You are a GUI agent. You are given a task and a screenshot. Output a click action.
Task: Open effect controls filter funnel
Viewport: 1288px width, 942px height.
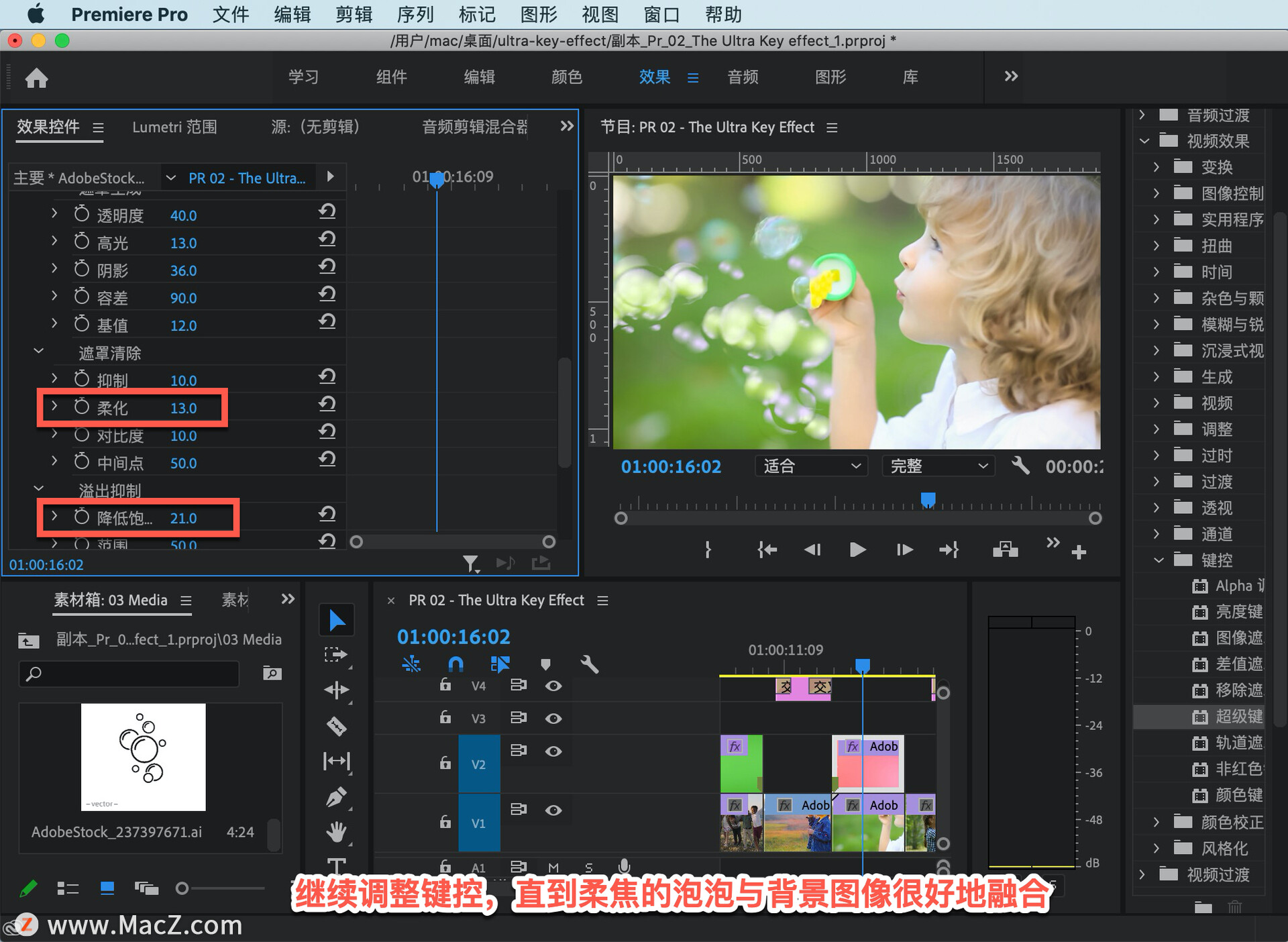tap(471, 564)
